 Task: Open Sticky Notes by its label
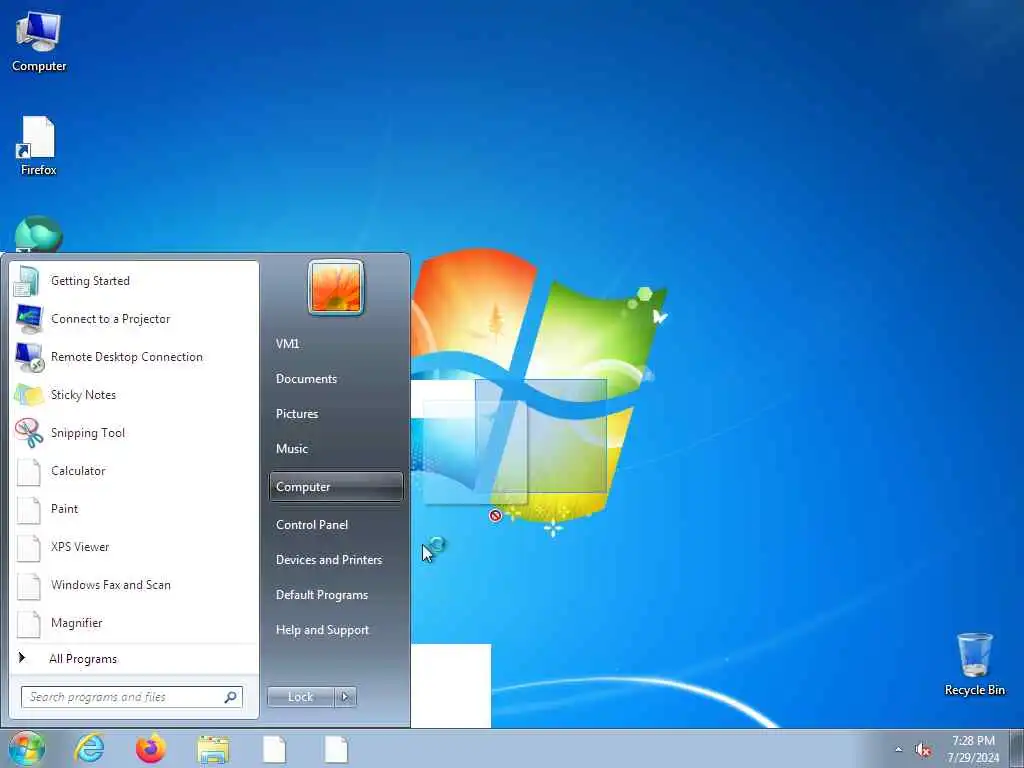pos(83,395)
